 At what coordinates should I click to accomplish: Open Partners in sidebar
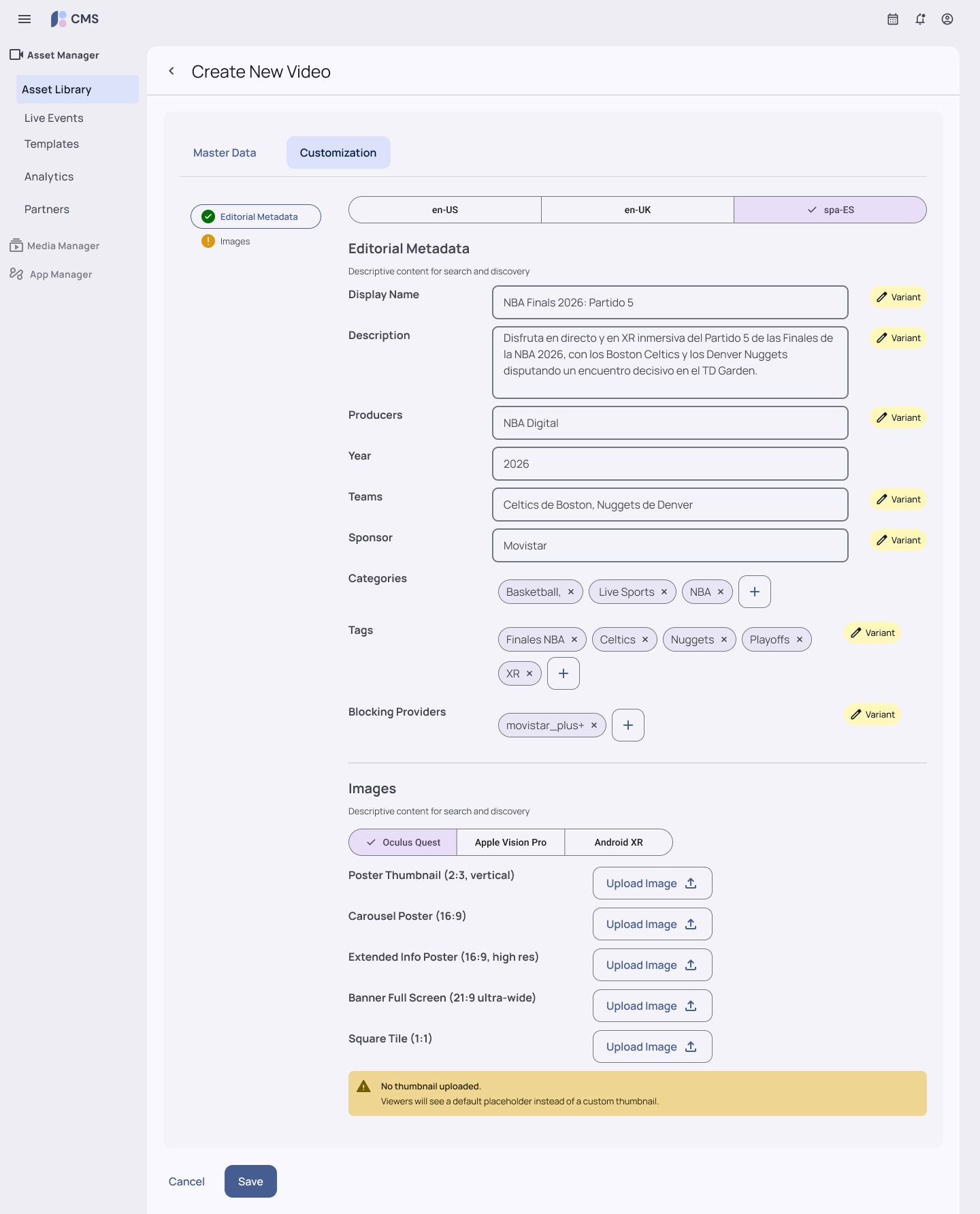tap(47, 209)
